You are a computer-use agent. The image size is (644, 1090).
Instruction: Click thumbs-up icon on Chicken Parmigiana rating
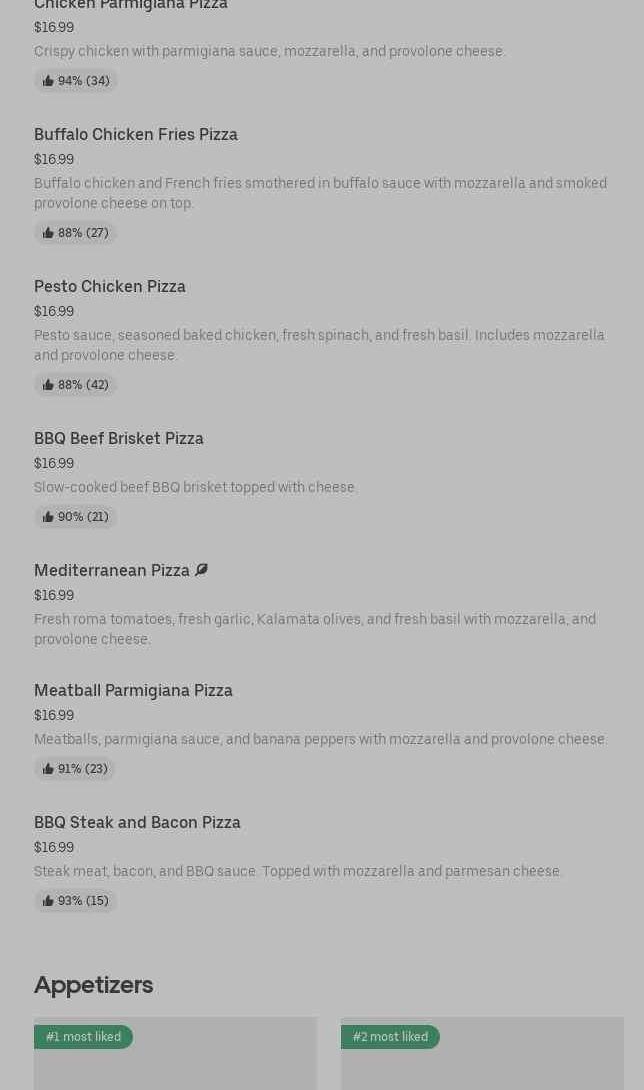click(x=48, y=81)
